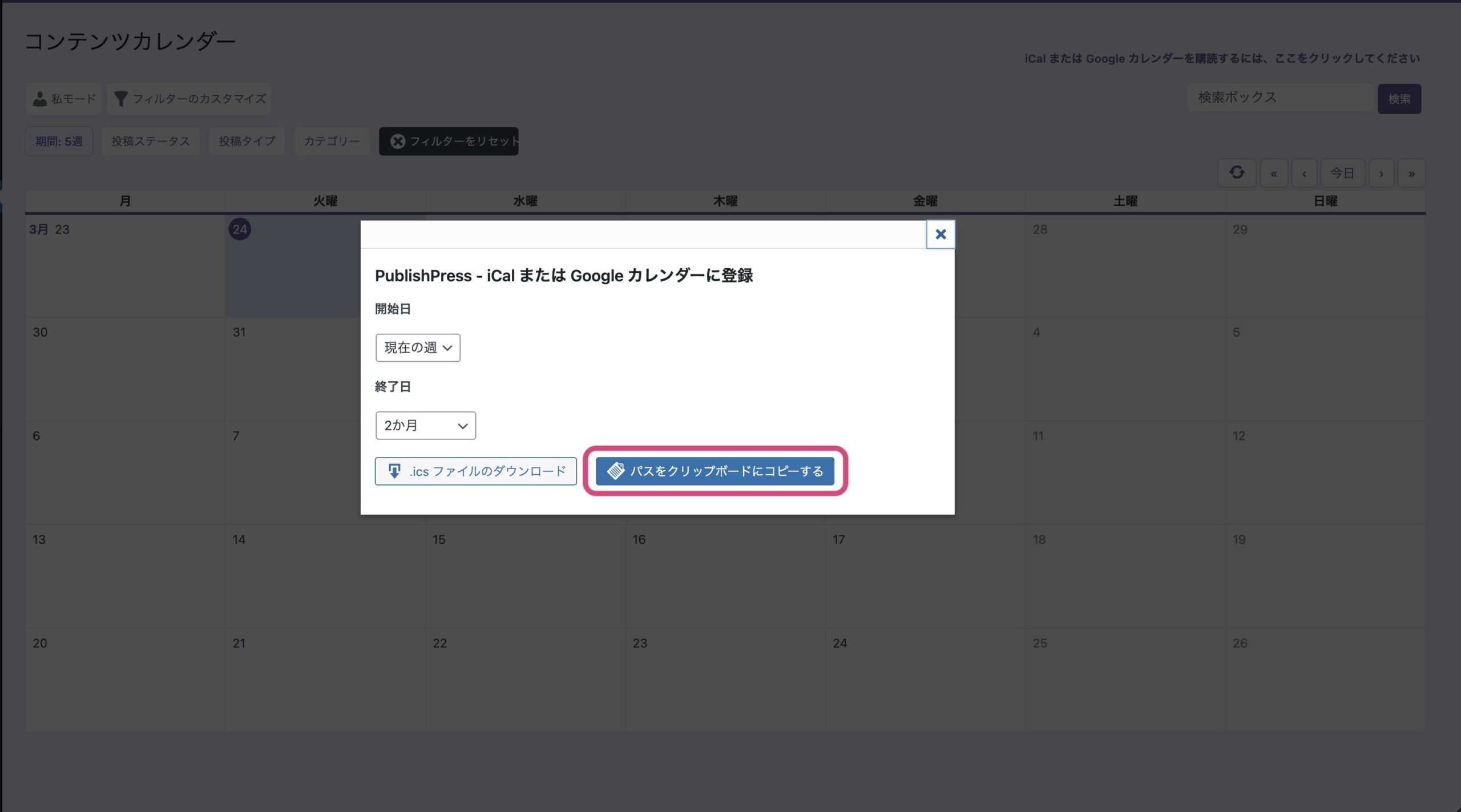
Task: Jump back with the double-left arrow
Action: coord(1273,173)
